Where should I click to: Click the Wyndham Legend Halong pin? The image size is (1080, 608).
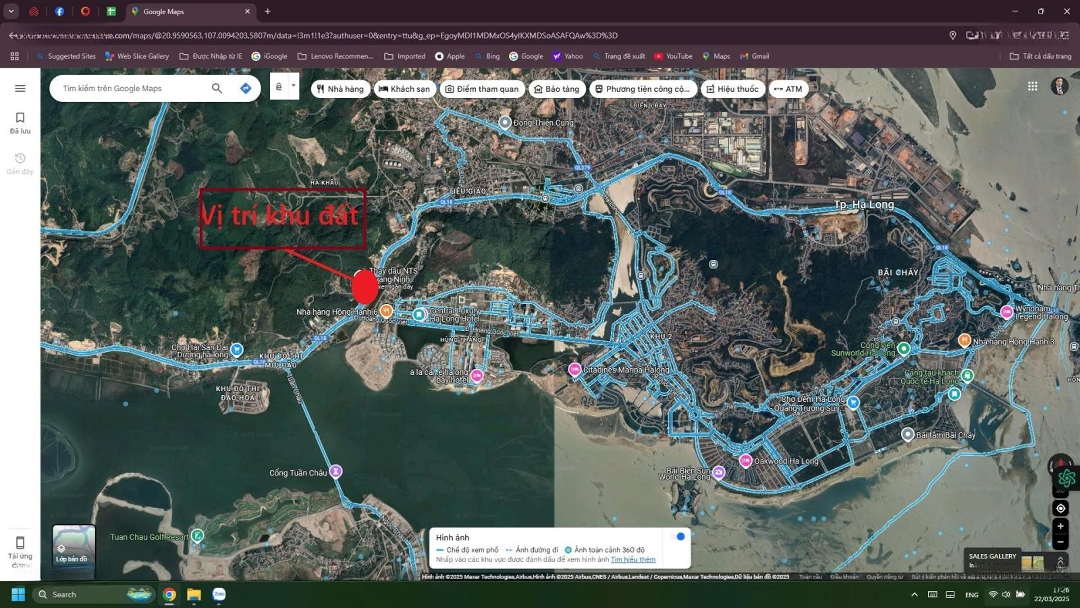(x=1006, y=312)
